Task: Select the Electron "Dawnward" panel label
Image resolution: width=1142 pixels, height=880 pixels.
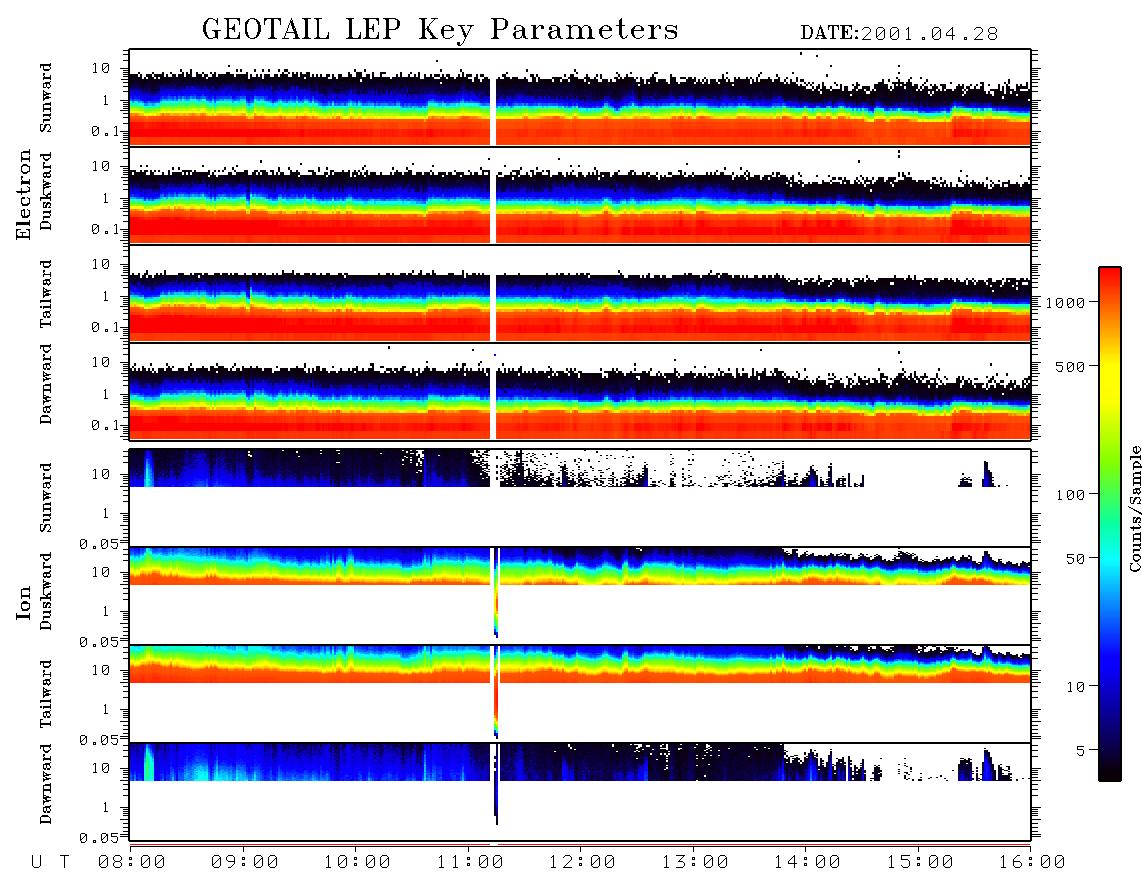Action: pyautogui.click(x=46, y=385)
